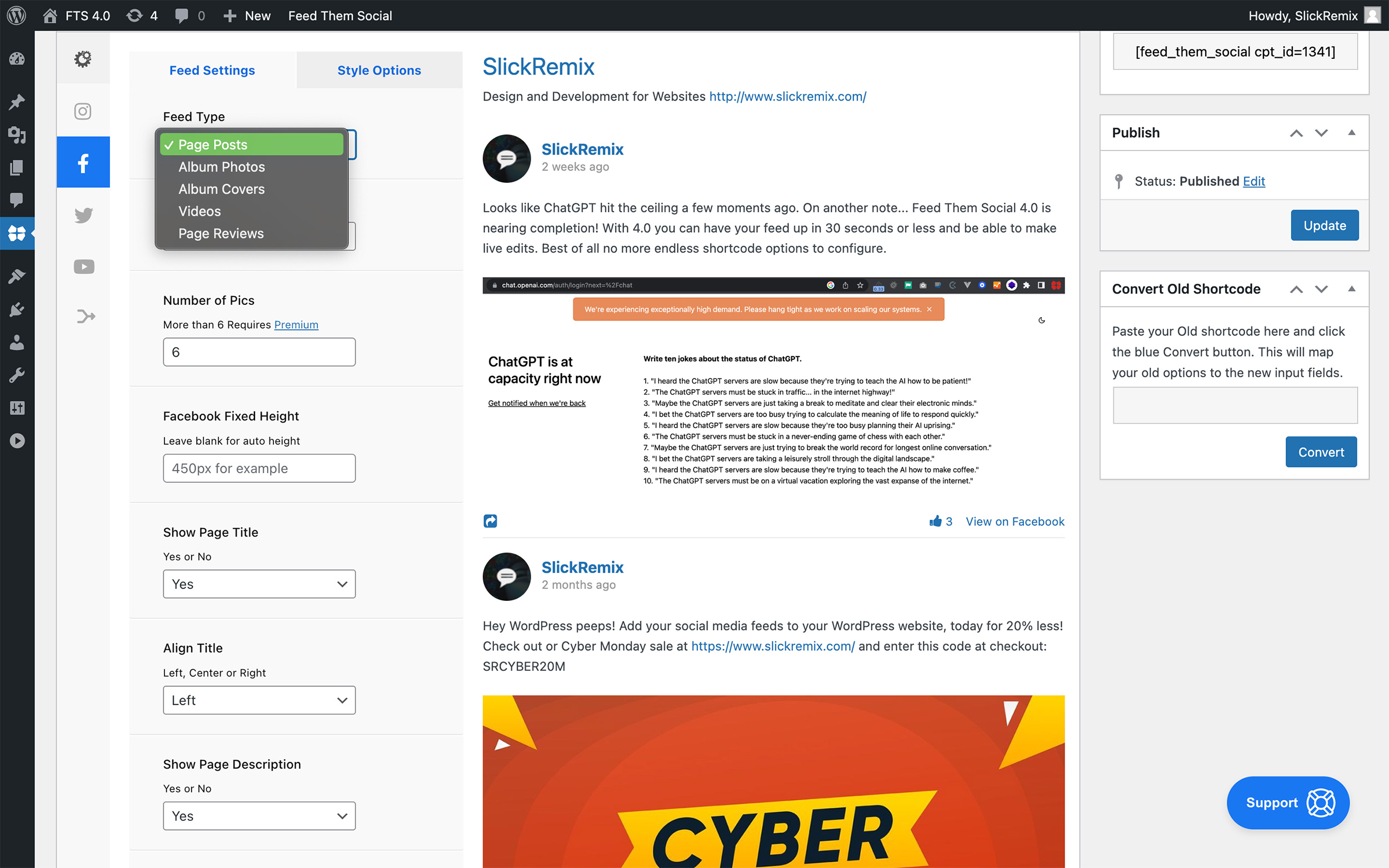
Task: Open http://www.slickremix.com/ description link
Action: [x=787, y=97]
